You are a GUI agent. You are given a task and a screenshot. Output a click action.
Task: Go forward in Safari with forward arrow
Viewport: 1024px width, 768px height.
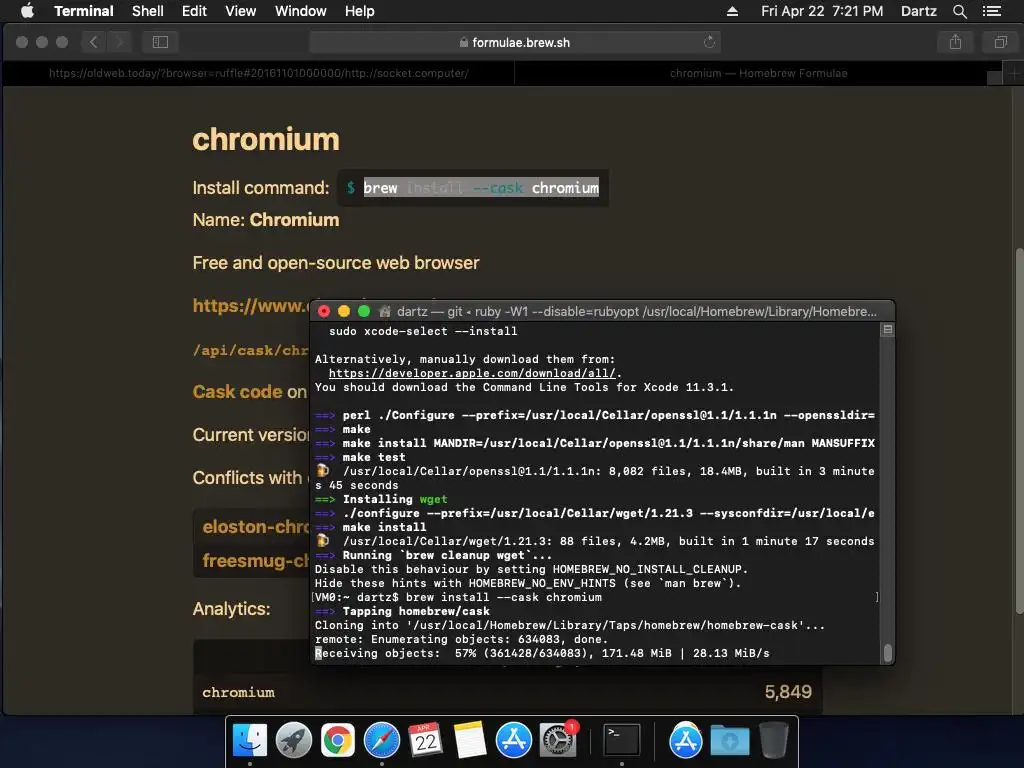(119, 42)
